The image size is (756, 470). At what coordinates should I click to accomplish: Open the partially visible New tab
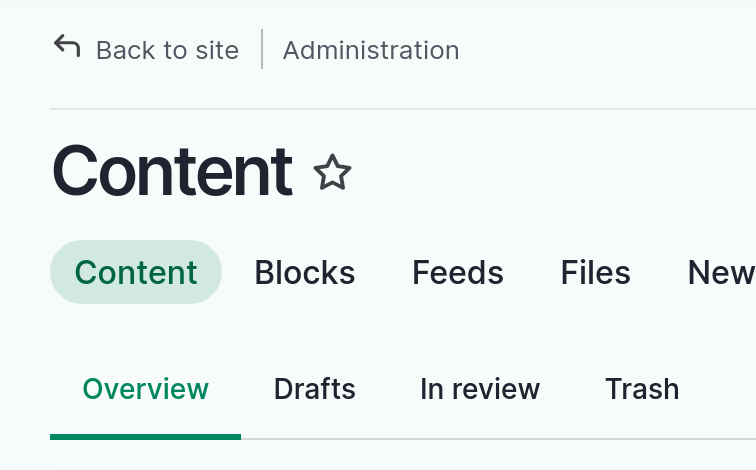(x=721, y=272)
